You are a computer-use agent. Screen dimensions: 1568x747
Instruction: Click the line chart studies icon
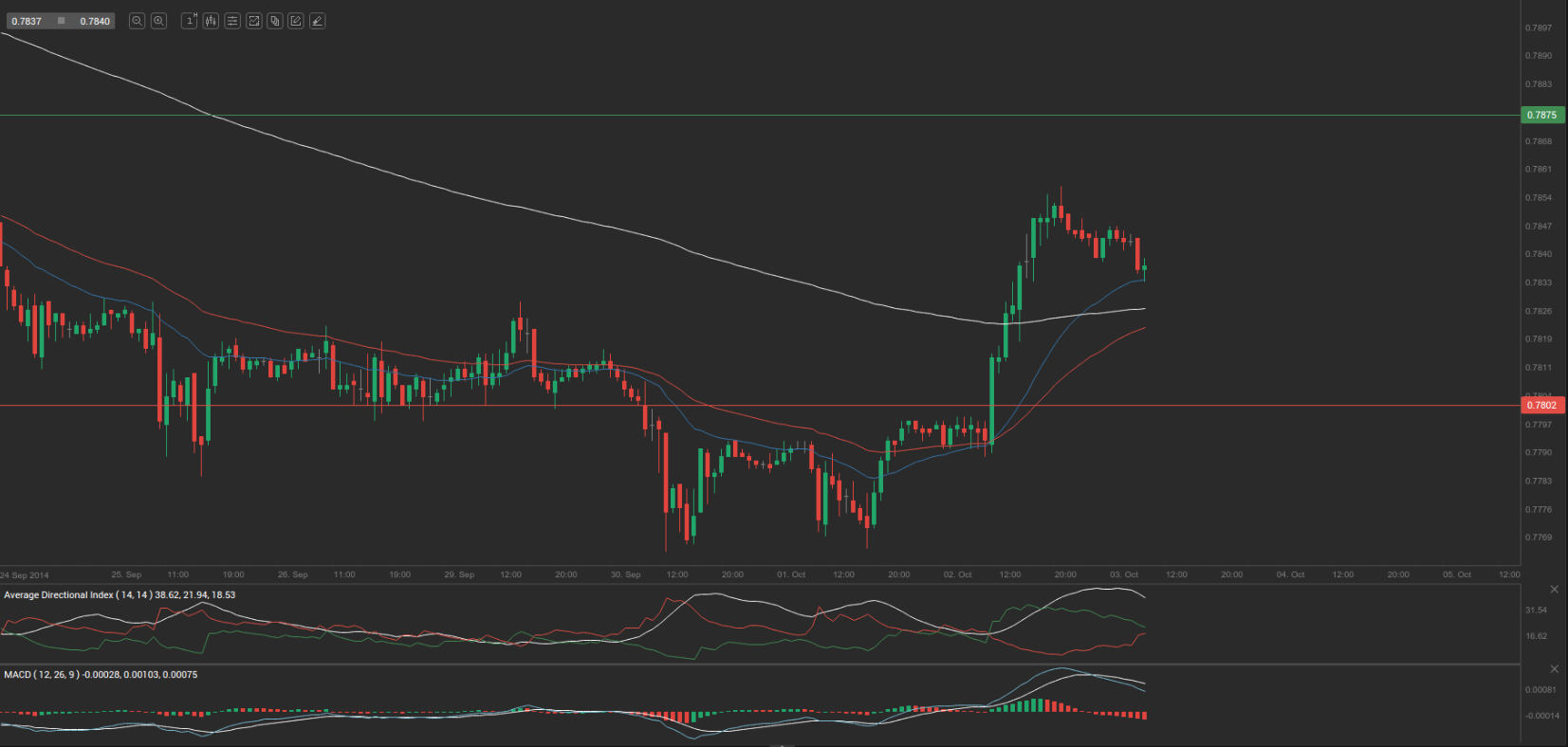(x=253, y=21)
